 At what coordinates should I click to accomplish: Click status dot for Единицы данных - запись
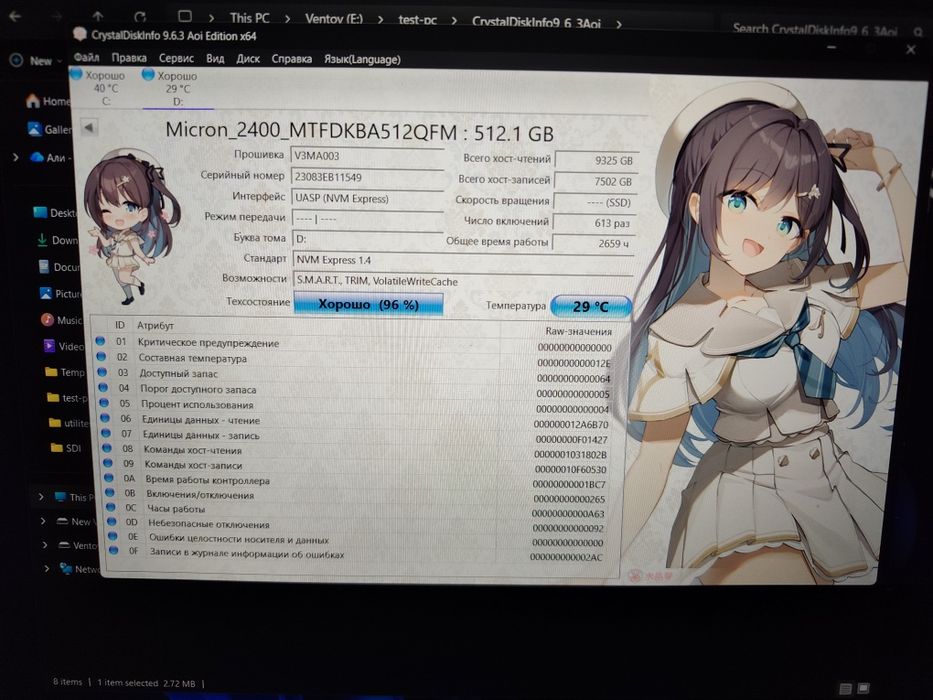point(106,433)
